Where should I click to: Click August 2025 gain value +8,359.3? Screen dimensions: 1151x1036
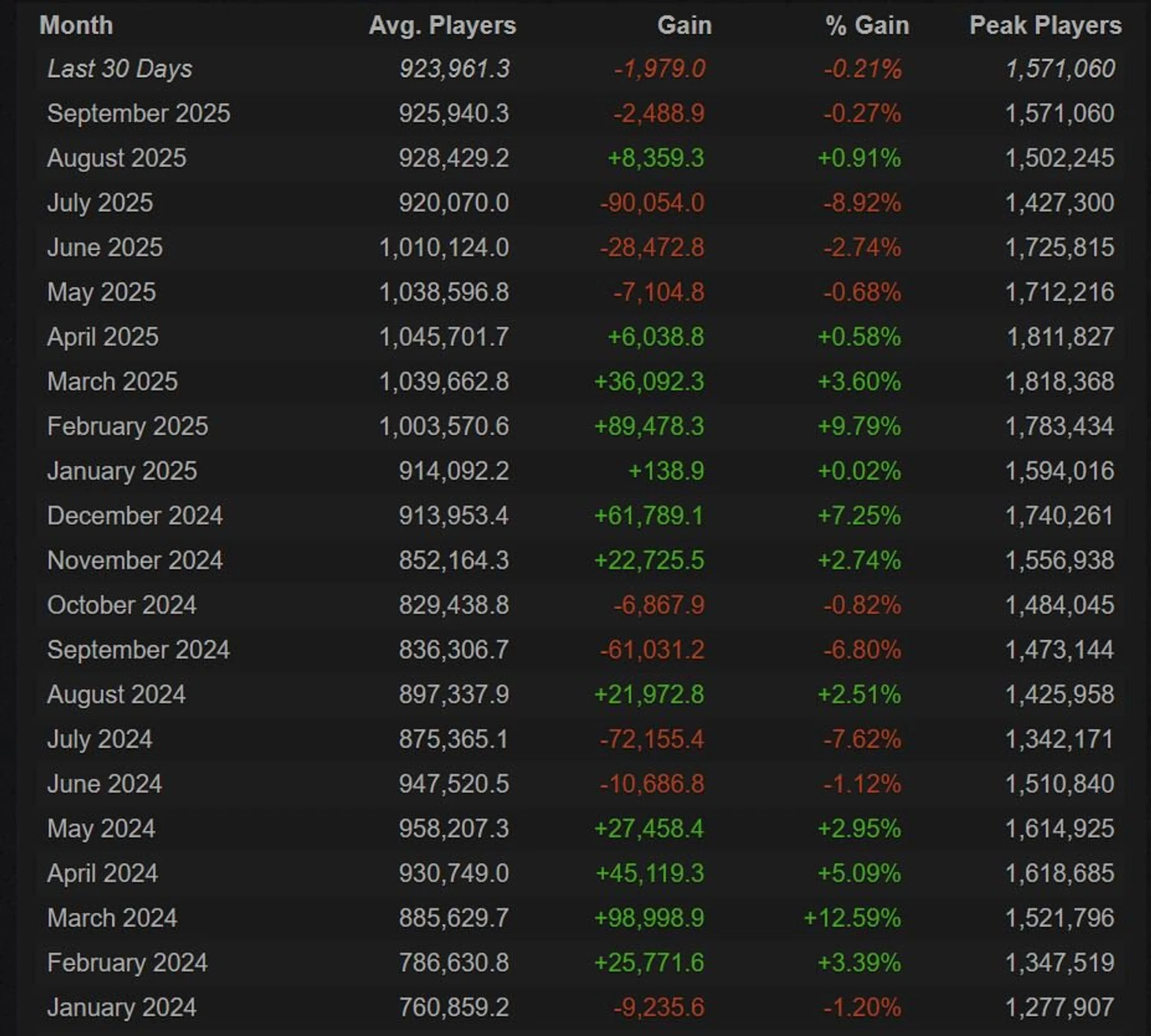pos(655,158)
